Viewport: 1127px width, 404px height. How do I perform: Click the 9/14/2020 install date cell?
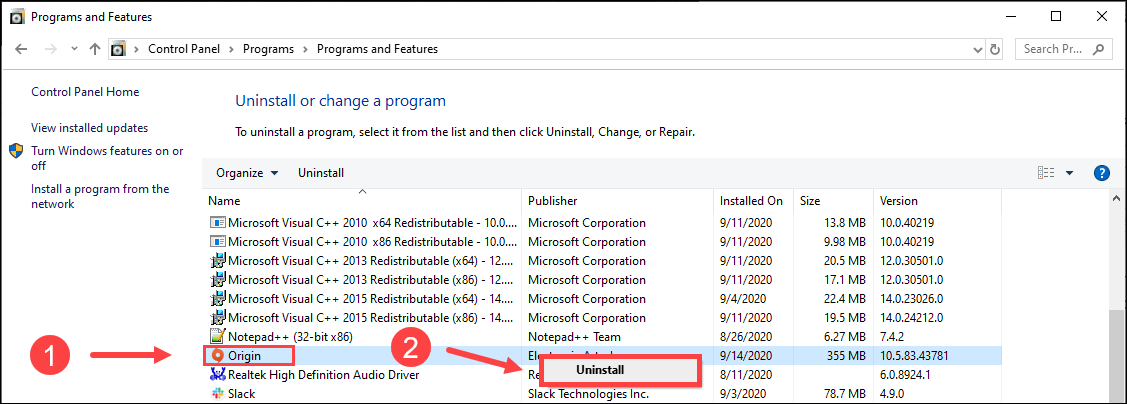(746, 355)
